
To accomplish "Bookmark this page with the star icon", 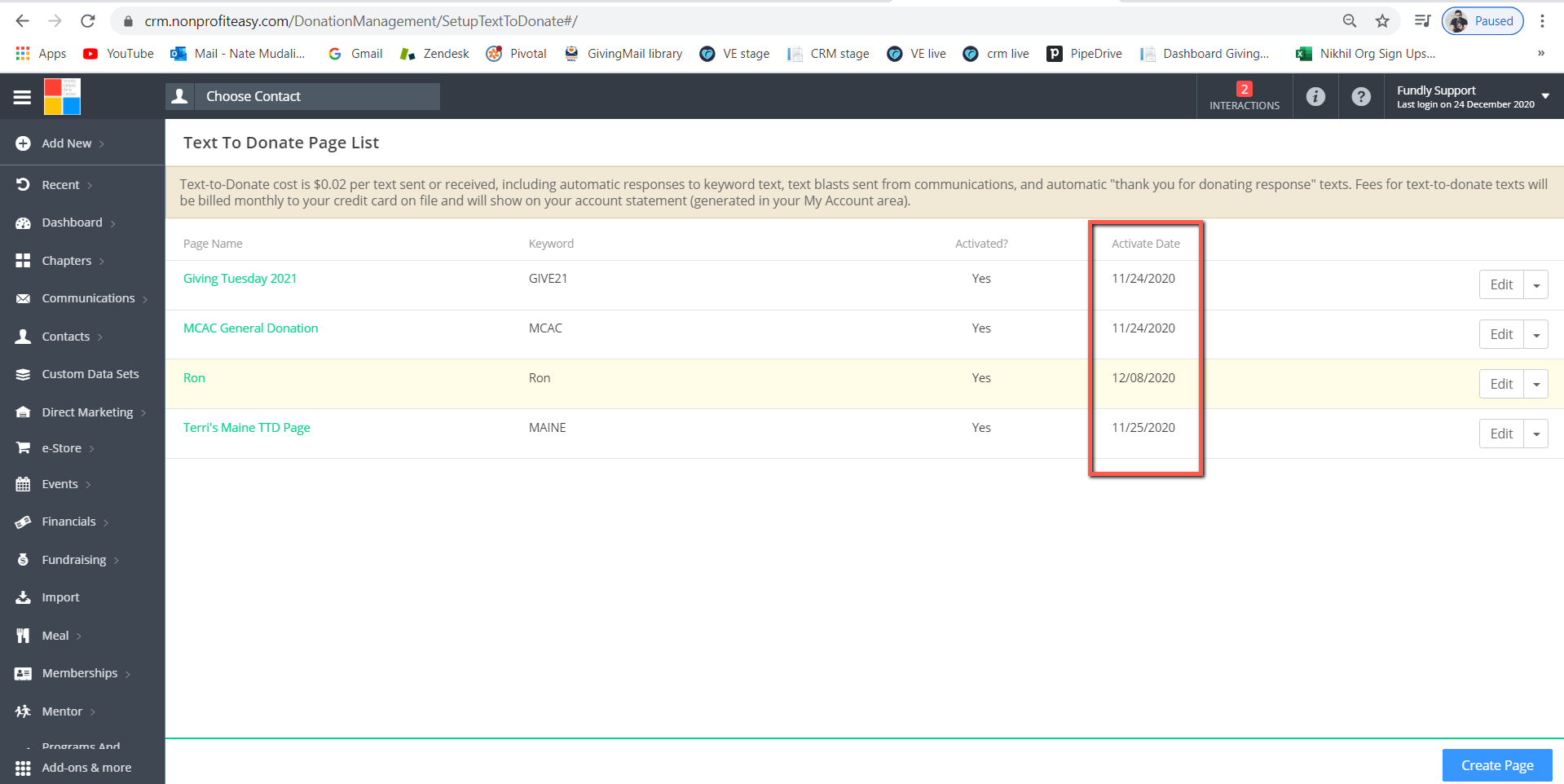I will point(1382,21).
